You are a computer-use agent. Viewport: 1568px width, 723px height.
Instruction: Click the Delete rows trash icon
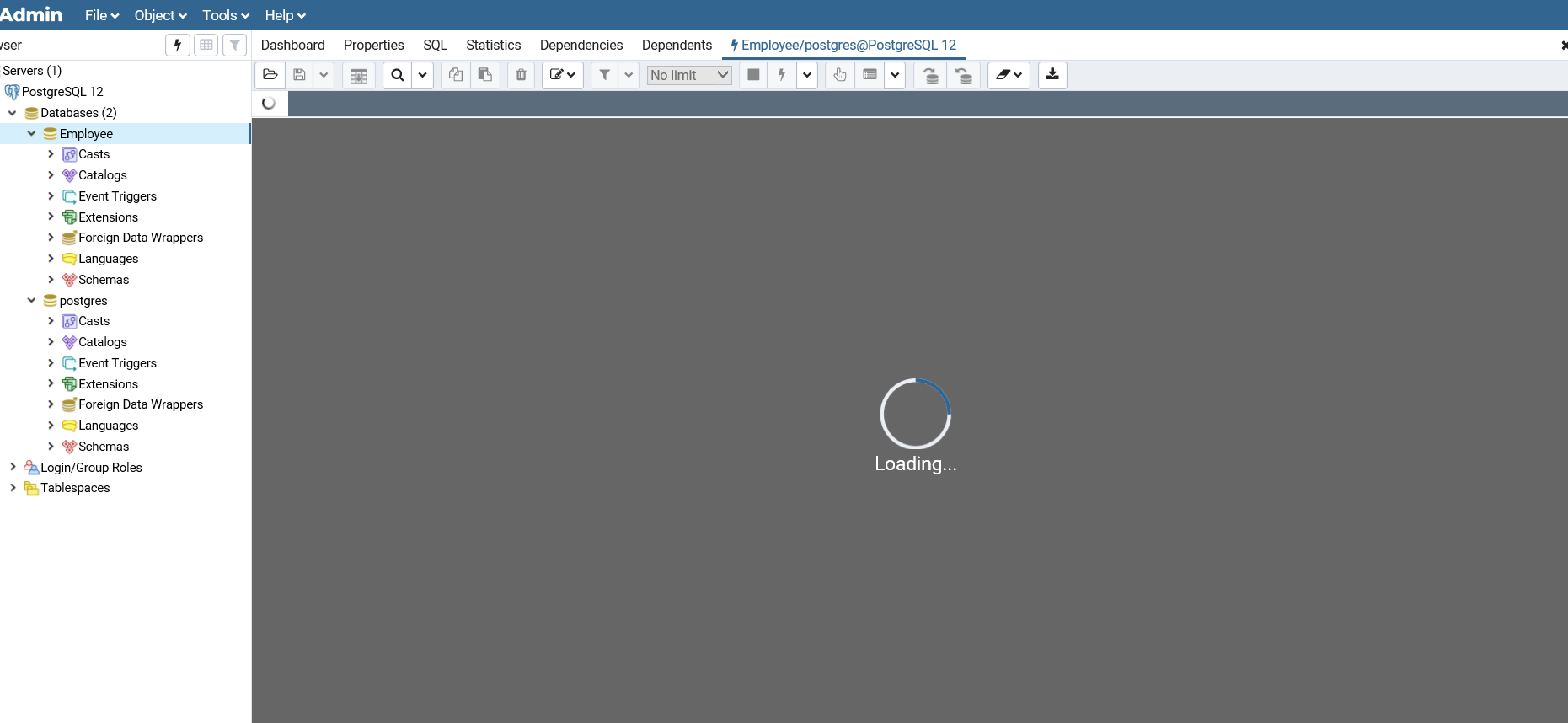coord(522,75)
